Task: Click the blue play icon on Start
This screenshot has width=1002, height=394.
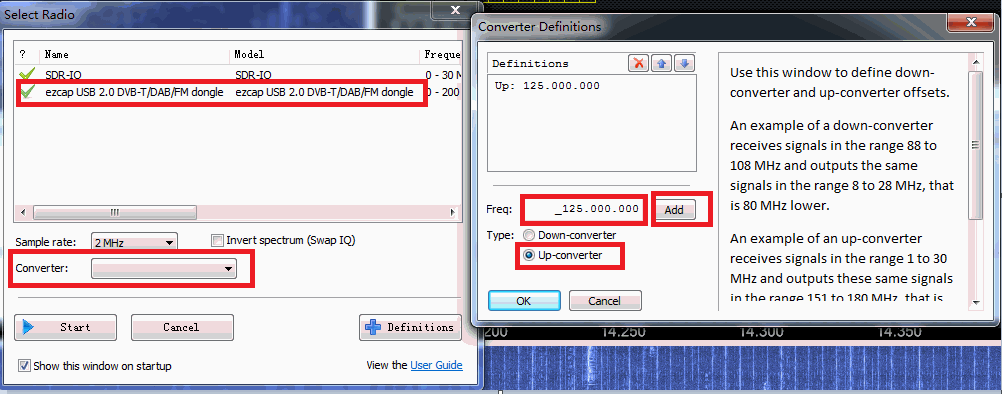Action: (x=27, y=327)
